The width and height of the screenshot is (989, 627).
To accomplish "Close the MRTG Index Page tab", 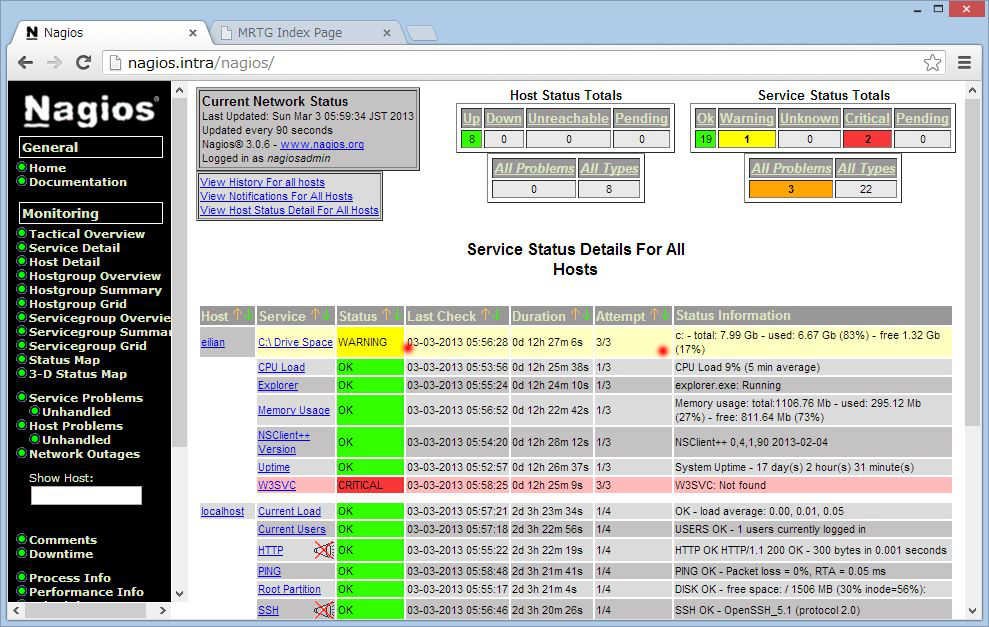I will pos(387,33).
